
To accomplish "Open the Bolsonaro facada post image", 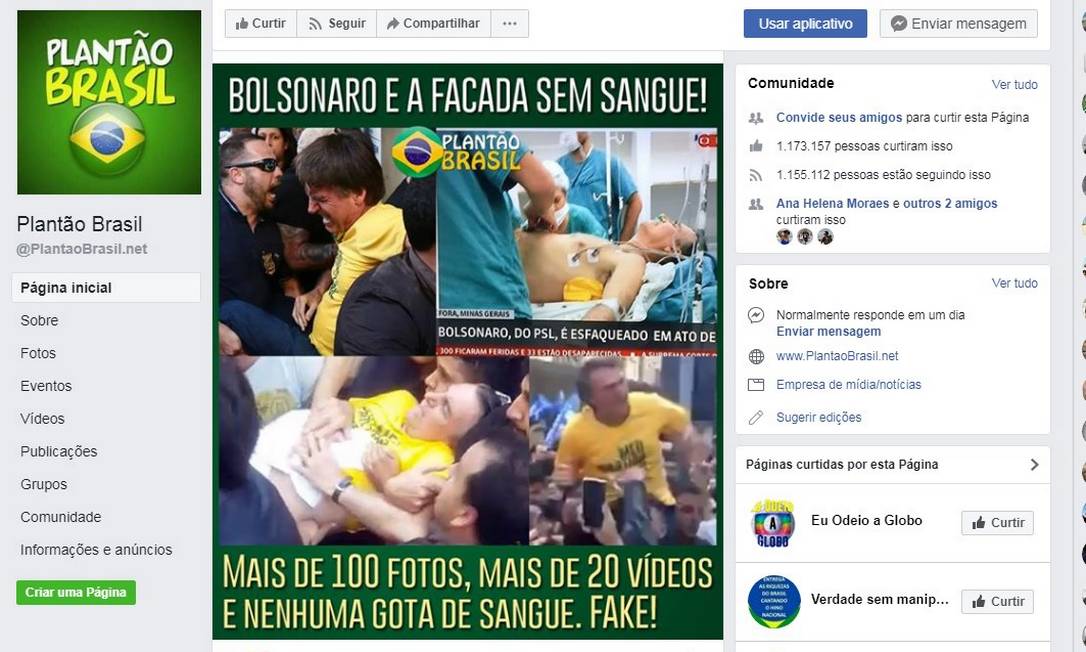I will (468, 351).
